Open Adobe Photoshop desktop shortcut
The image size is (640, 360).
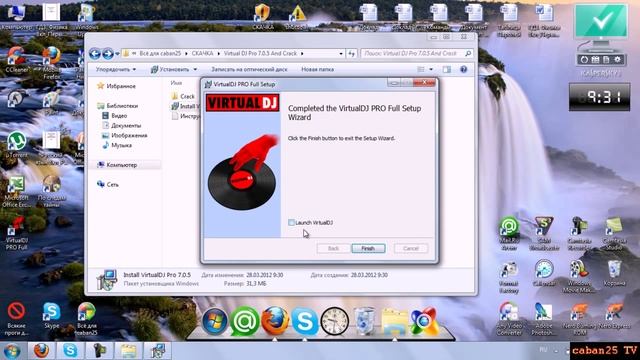coord(543,319)
